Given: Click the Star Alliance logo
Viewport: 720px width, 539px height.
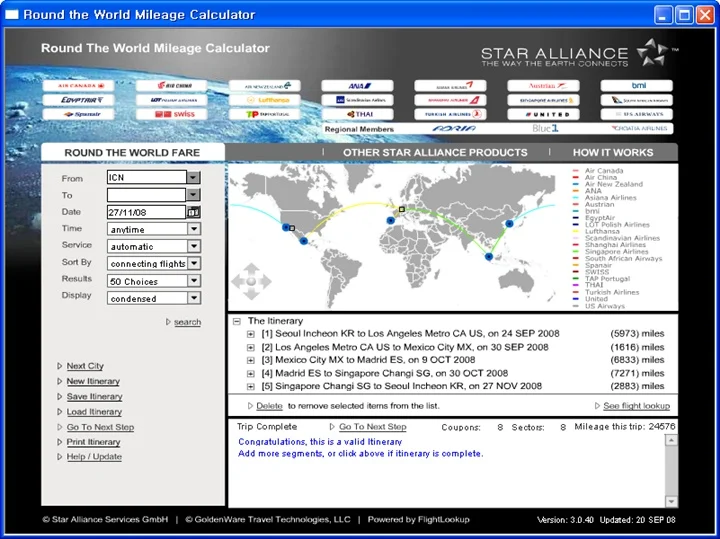Looking at the screenshot, I should coord(579,54).
